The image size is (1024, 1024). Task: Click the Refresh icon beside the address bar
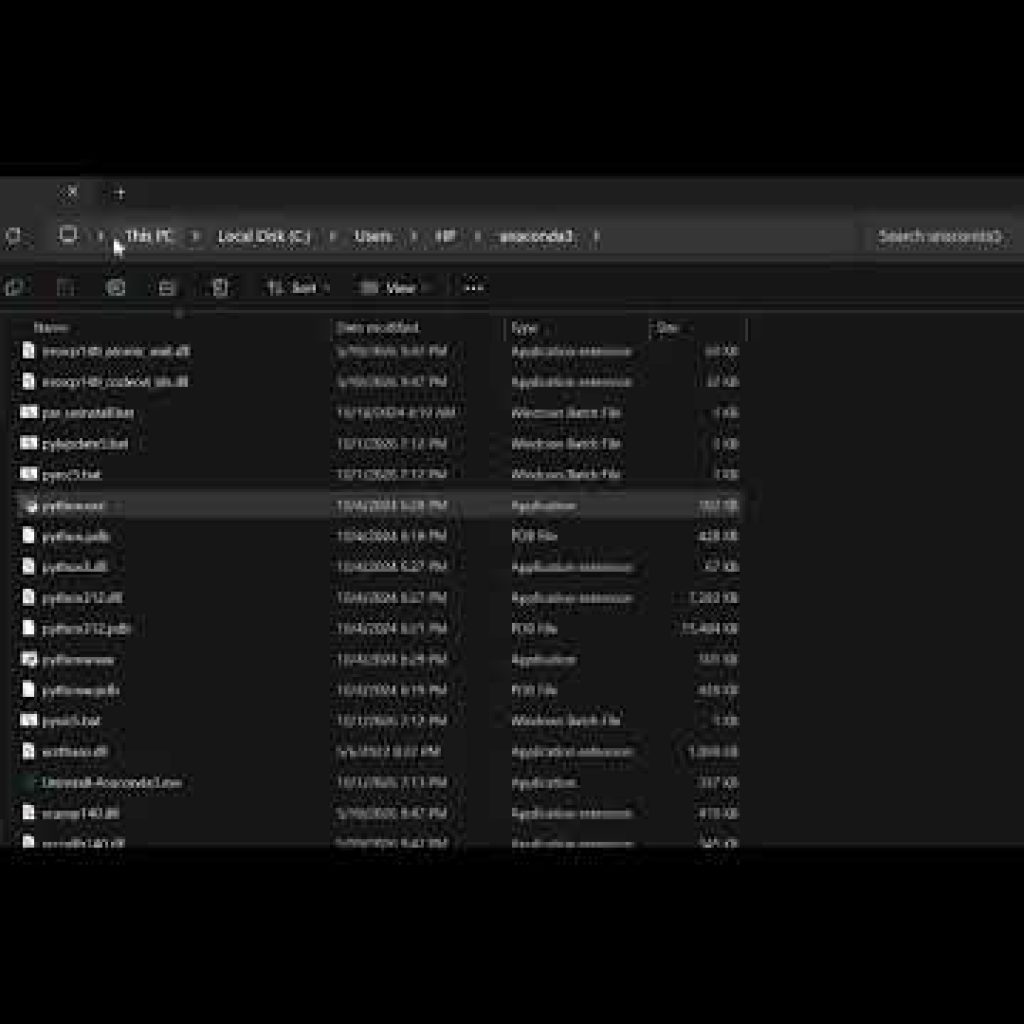pos(13,236)
